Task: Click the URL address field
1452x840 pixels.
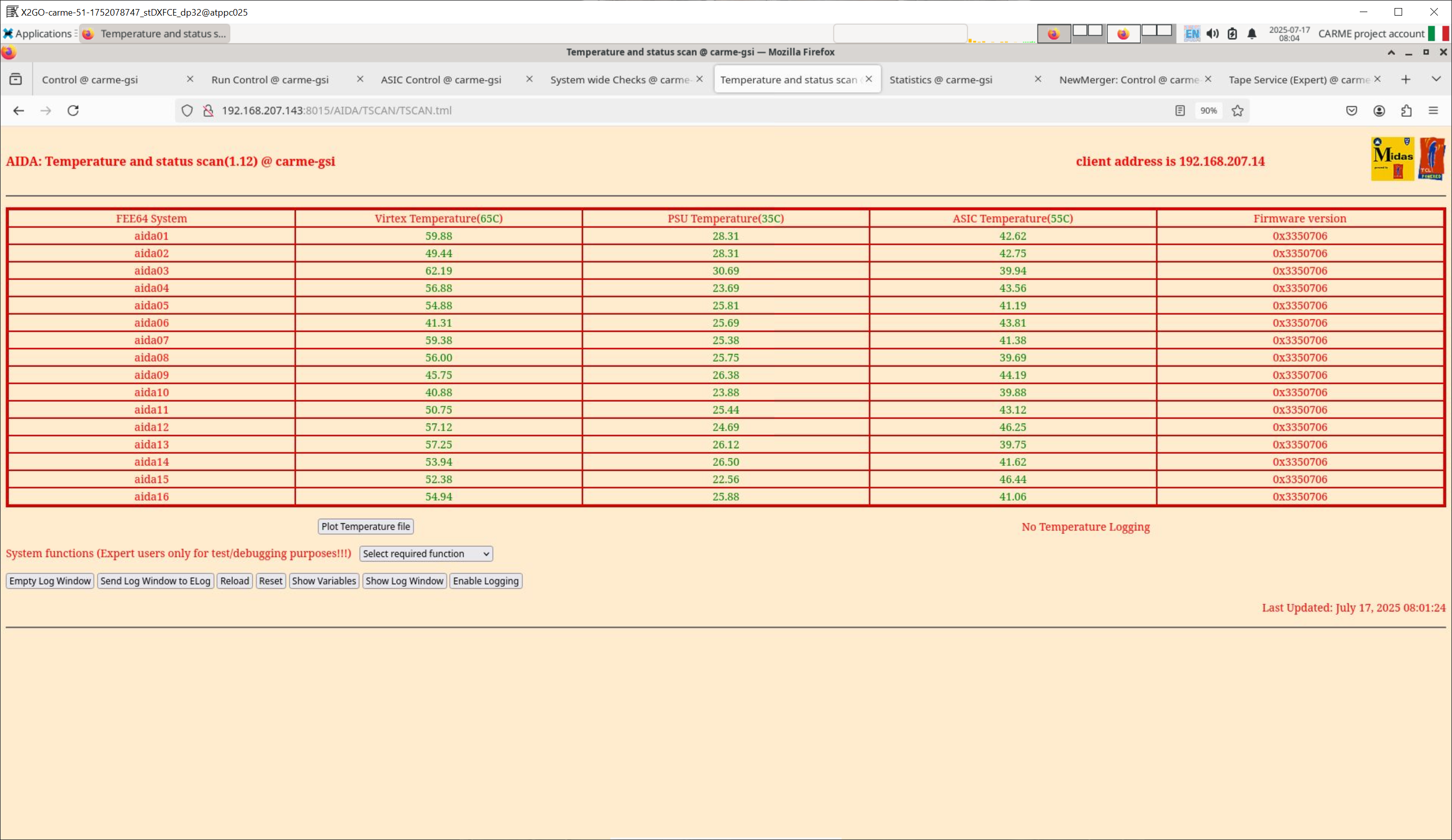Action: [x=634, y=111]
